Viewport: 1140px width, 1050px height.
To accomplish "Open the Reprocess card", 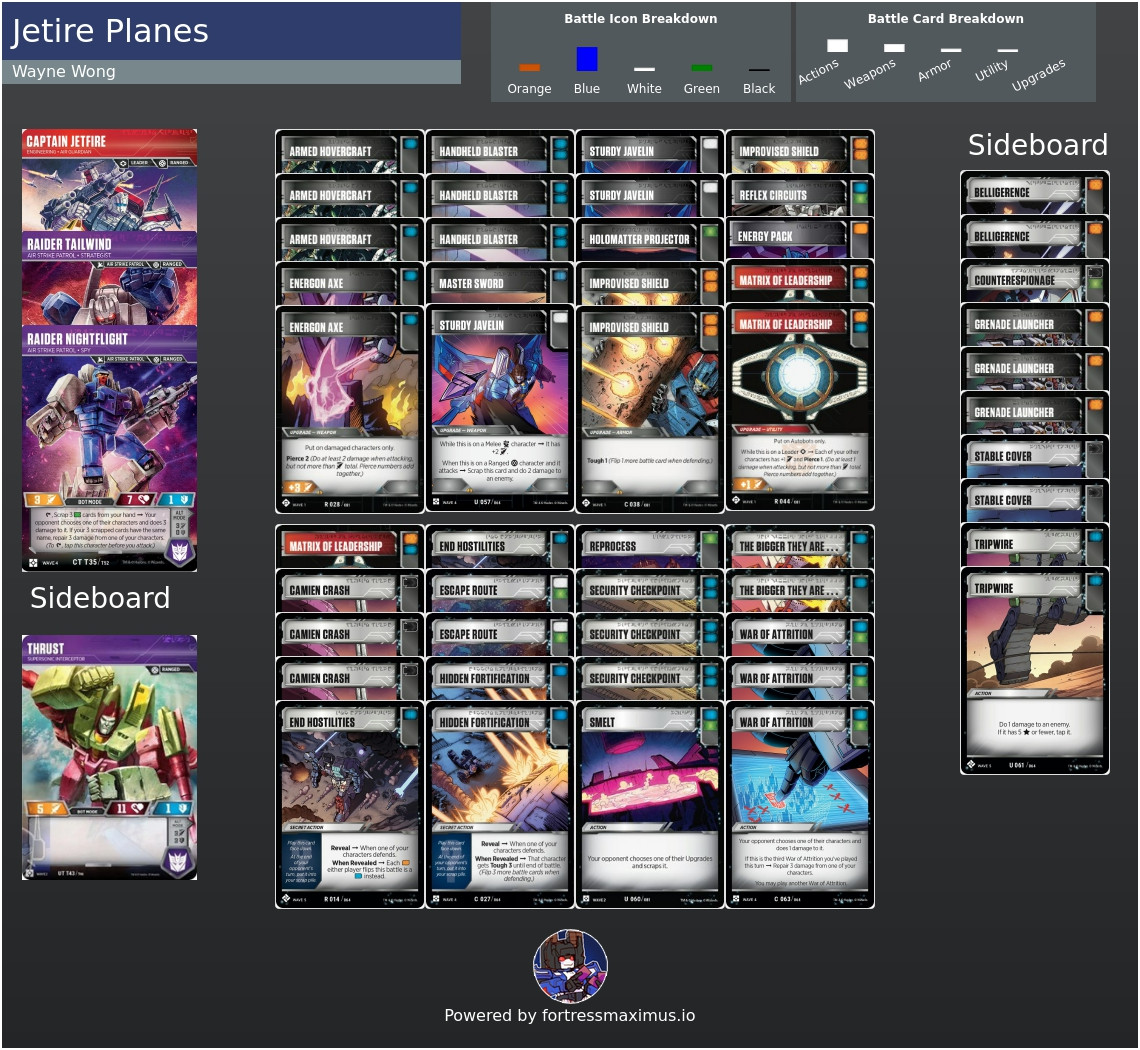I will (649, 546).
